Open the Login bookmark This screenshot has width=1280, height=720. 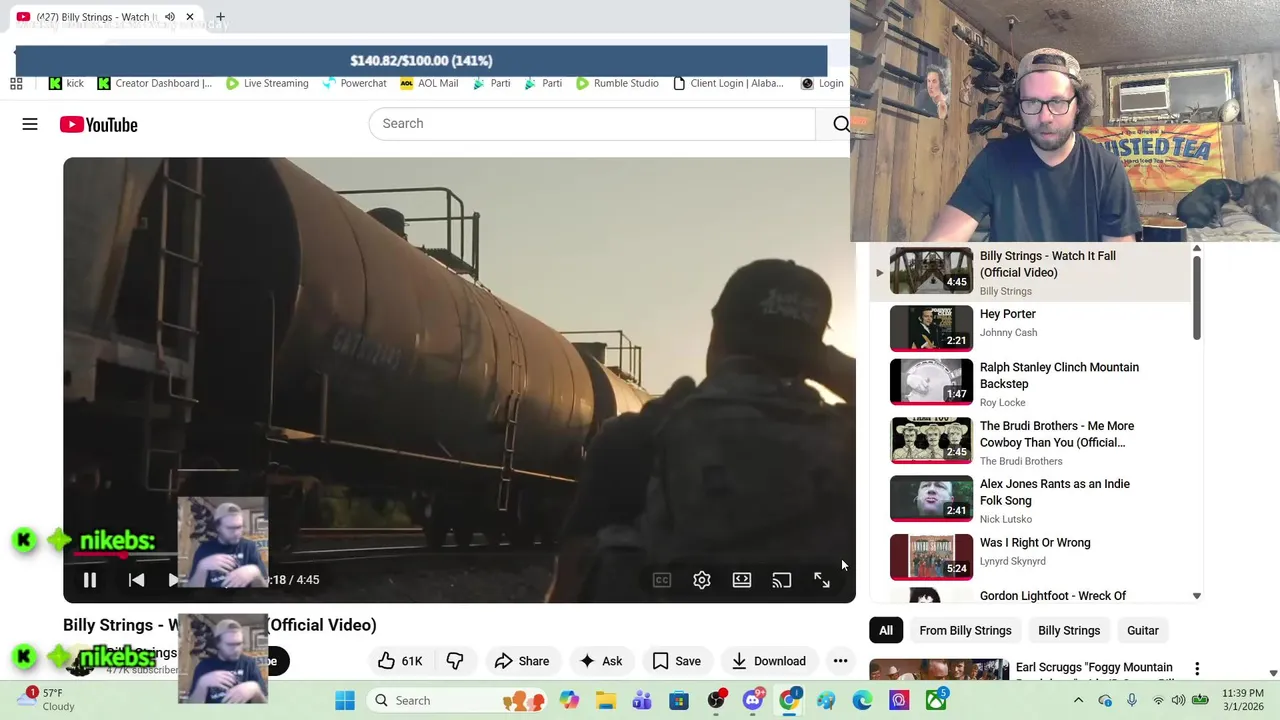tap(822, 83)
